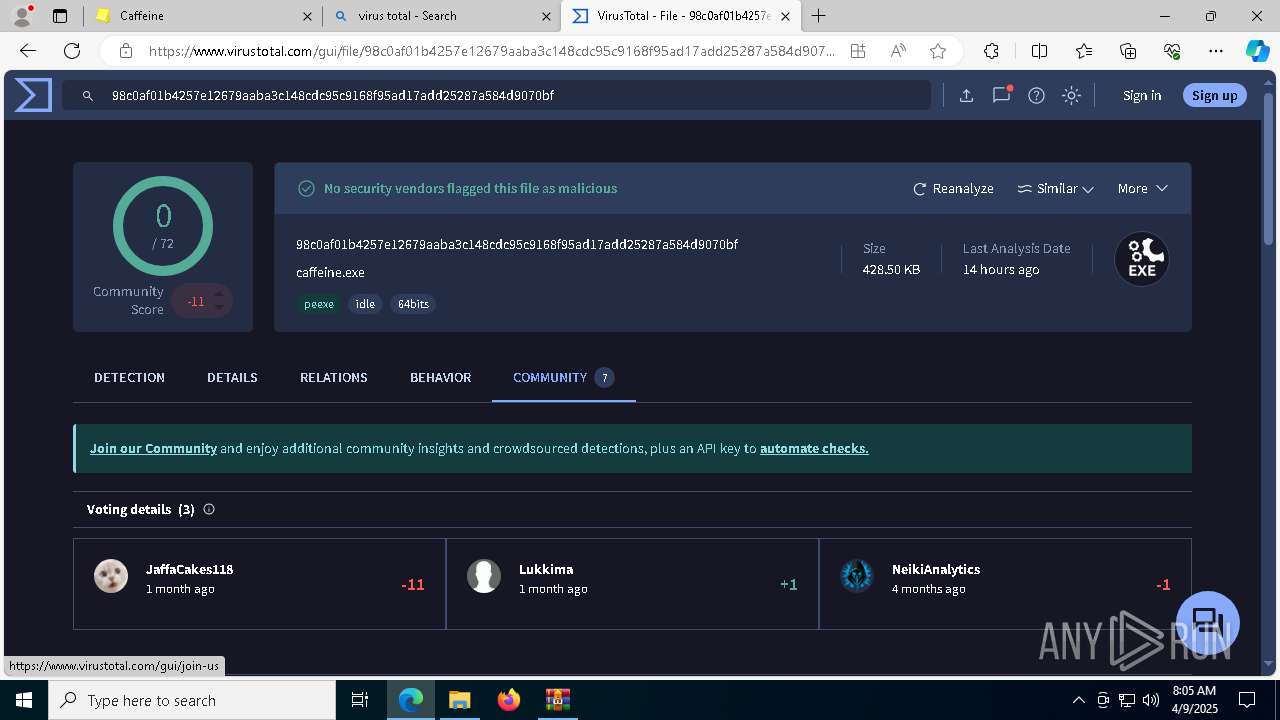Click the file hash text

pos(517,244)
